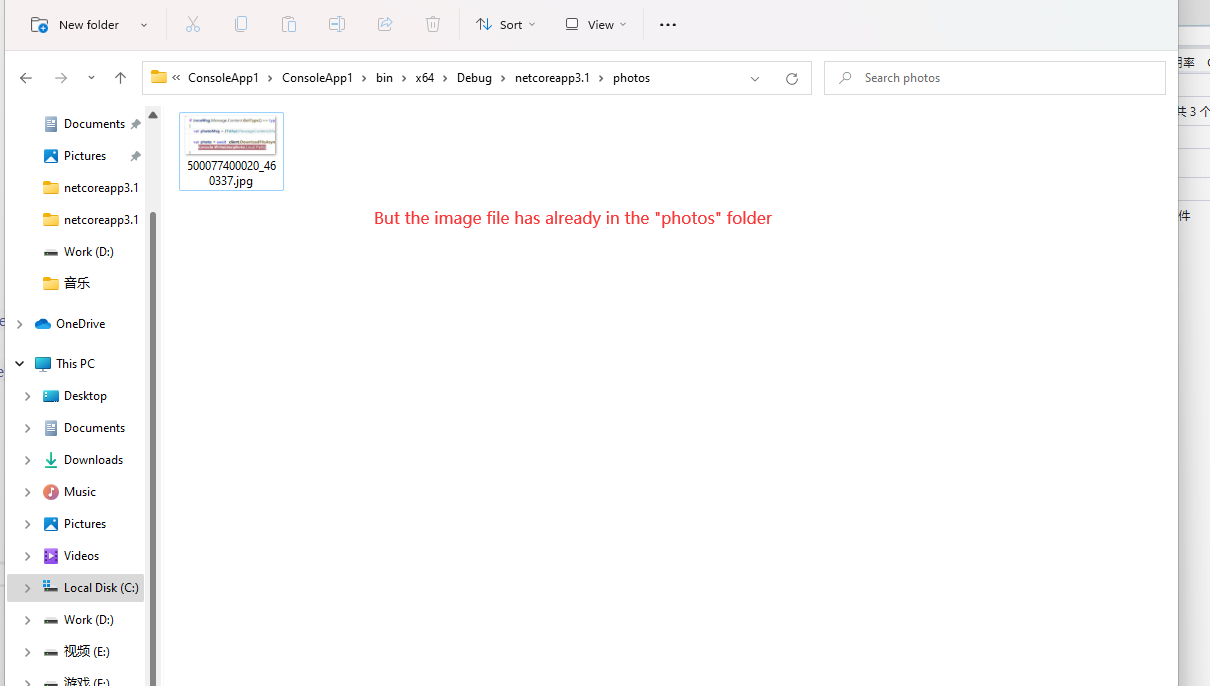Select Local Disk C: in sidebar
Image resolution: width=1210 pixels, height=686 pixels.
point(97,587)
